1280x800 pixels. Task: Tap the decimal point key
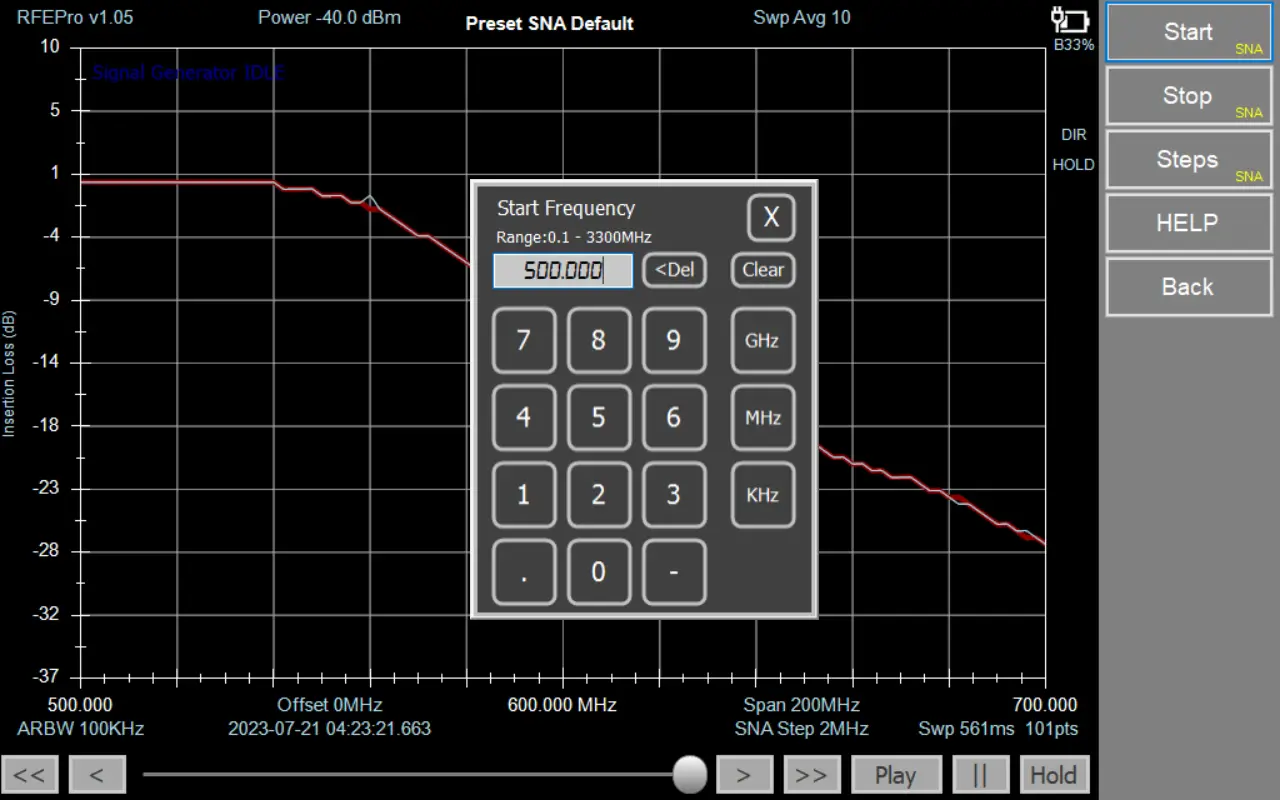524,573
